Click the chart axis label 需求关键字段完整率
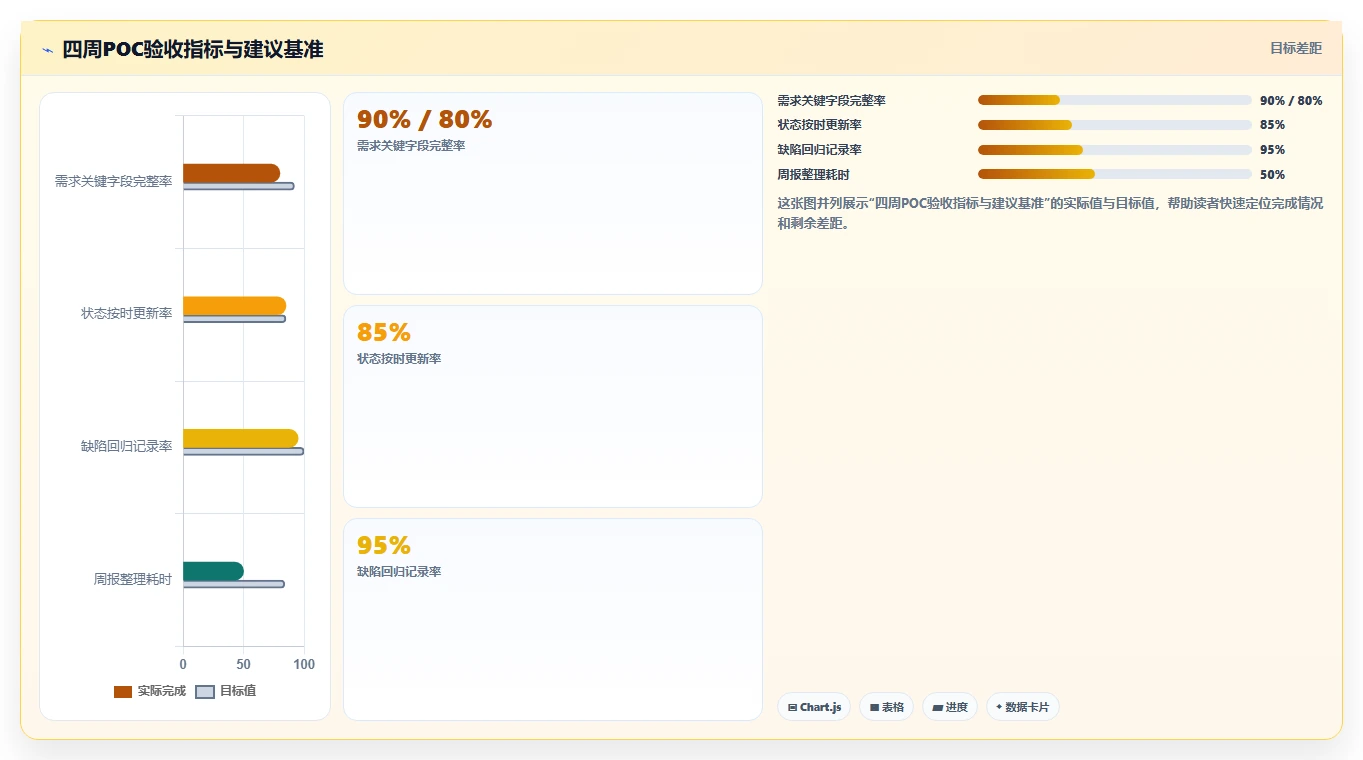 pos(113,181)
